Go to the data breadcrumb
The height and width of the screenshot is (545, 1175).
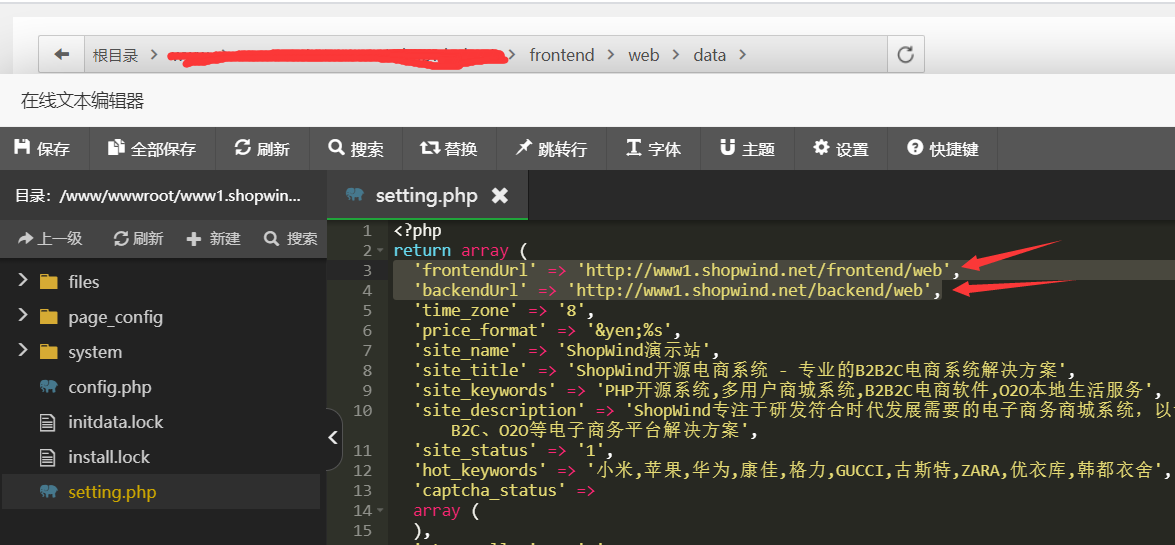710,55
